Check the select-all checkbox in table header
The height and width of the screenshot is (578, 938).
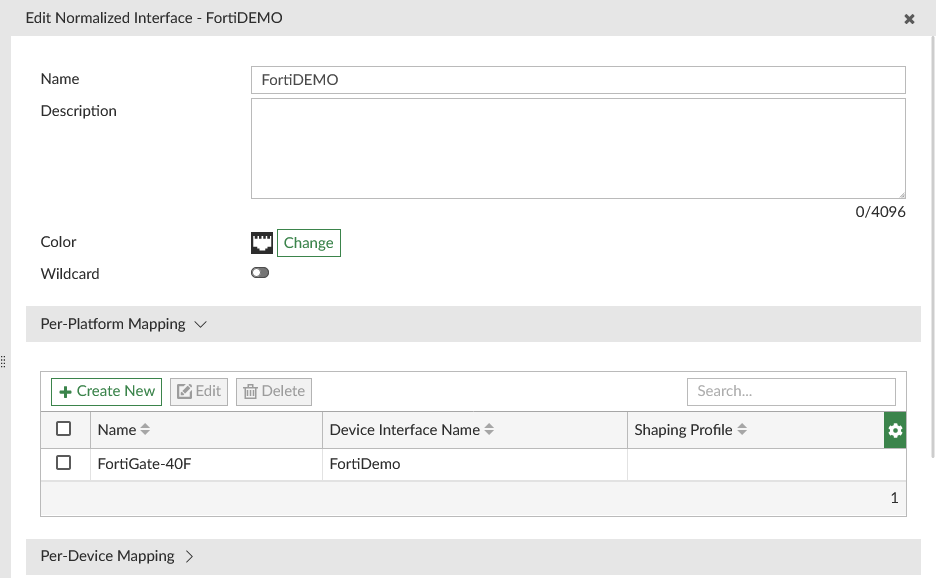pyautogui.click(x=65, y=428)
